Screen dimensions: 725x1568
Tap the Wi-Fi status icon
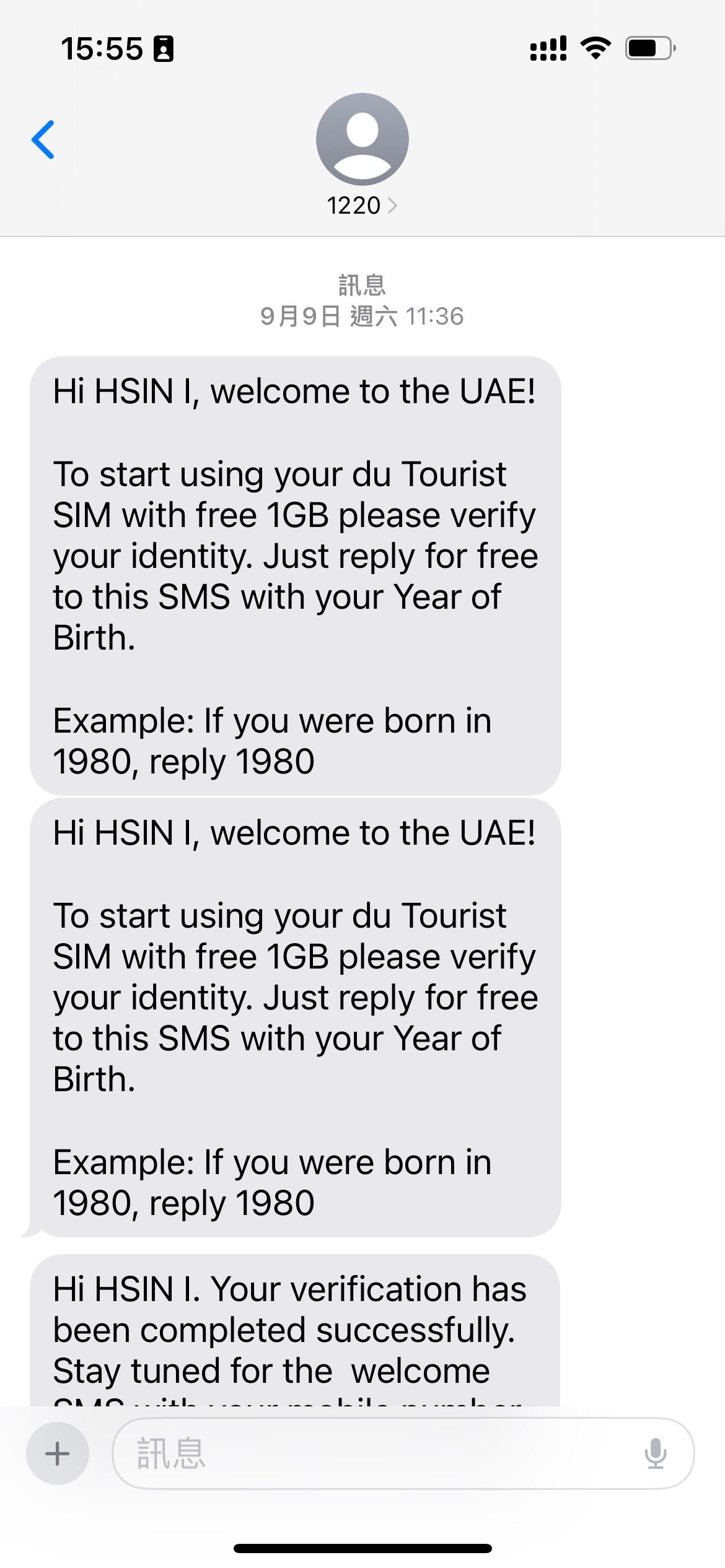click(x=595, y=48)
